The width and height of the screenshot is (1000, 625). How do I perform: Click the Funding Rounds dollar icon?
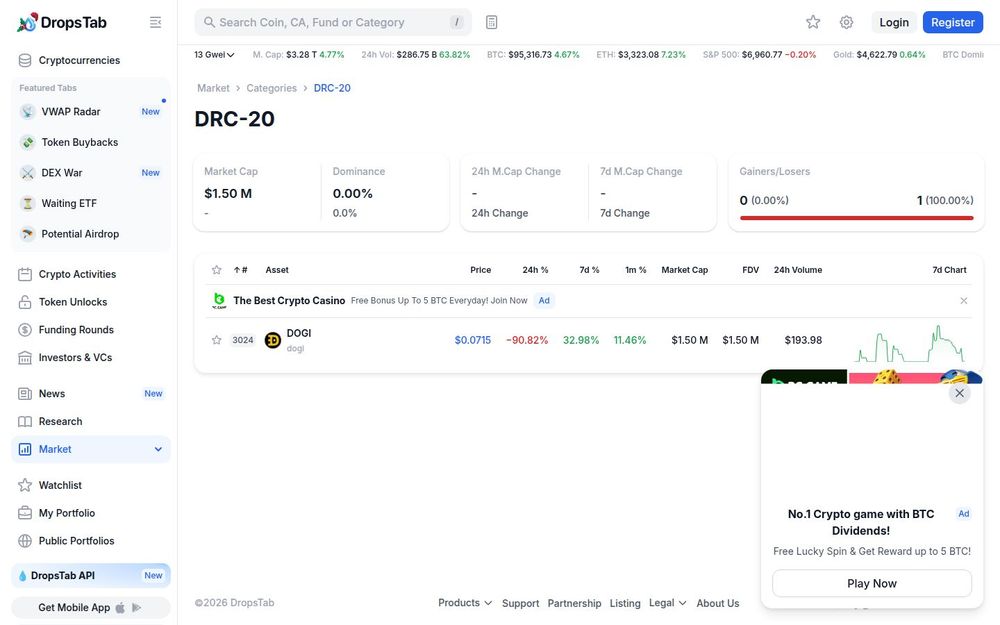25,330
